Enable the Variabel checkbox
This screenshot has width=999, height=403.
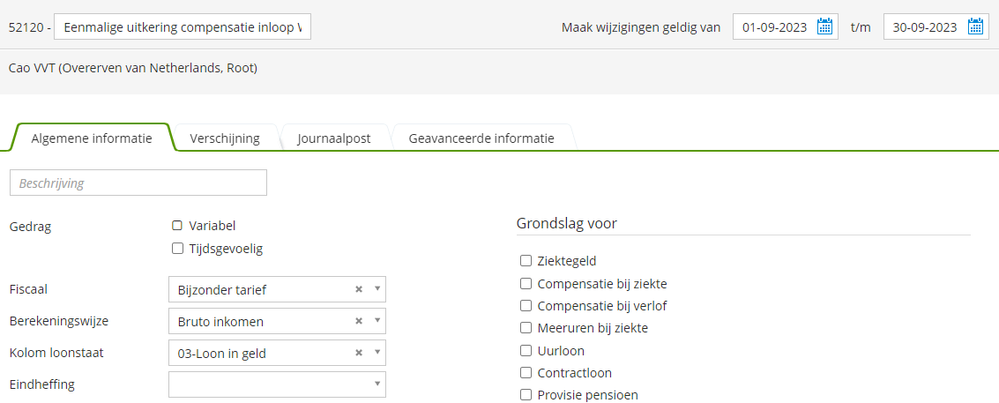pyautogui.click(x=177, y=226)
